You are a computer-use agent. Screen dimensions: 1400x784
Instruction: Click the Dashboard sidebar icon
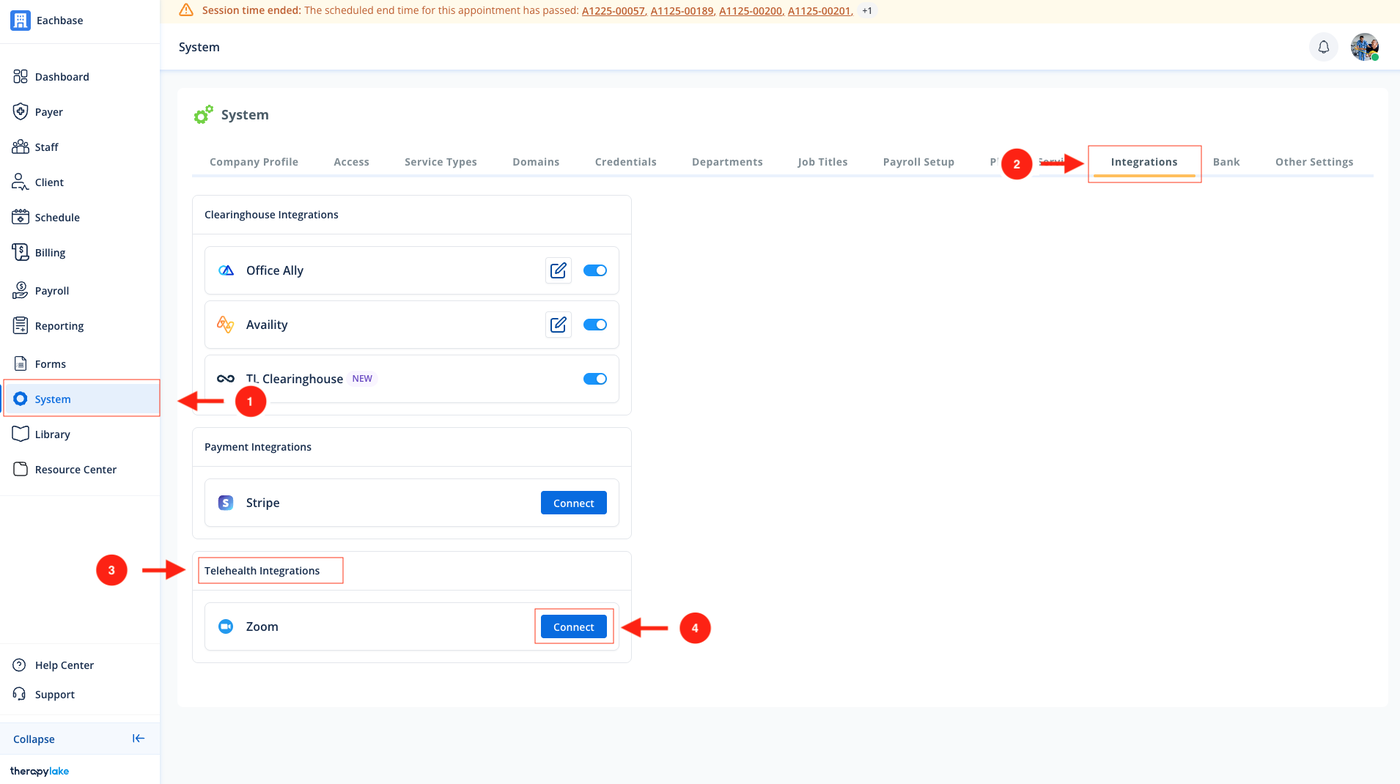(20, 77)
